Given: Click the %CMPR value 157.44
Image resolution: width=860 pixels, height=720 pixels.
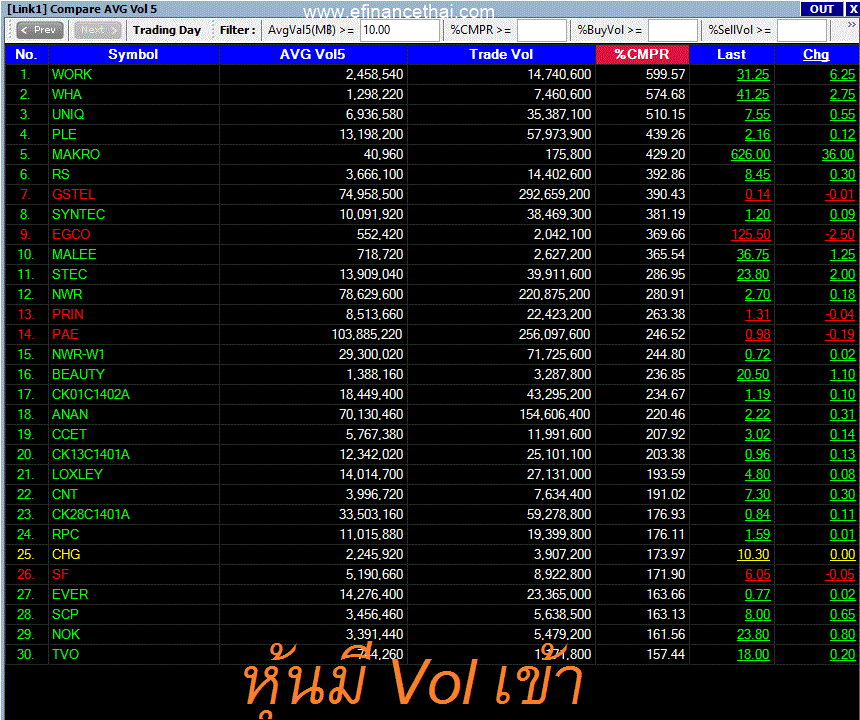Looking at the screenshot, I should coord(665,655).
